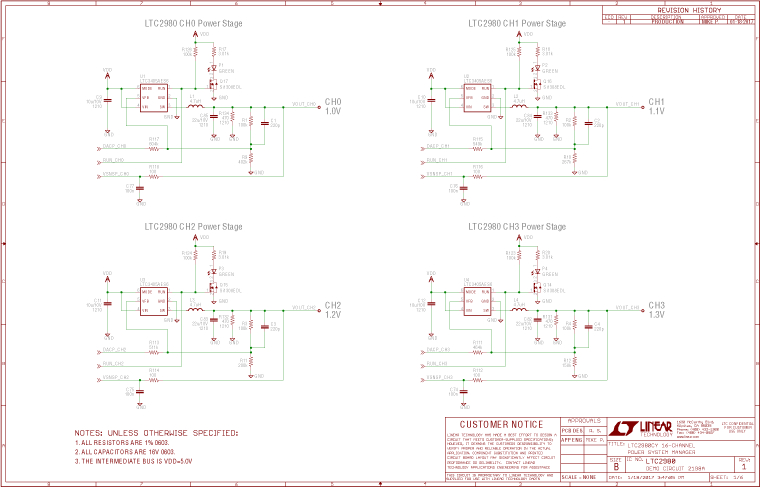Select the DACP_CH2 input port label

pyautogui.click(x=114, y=349)
